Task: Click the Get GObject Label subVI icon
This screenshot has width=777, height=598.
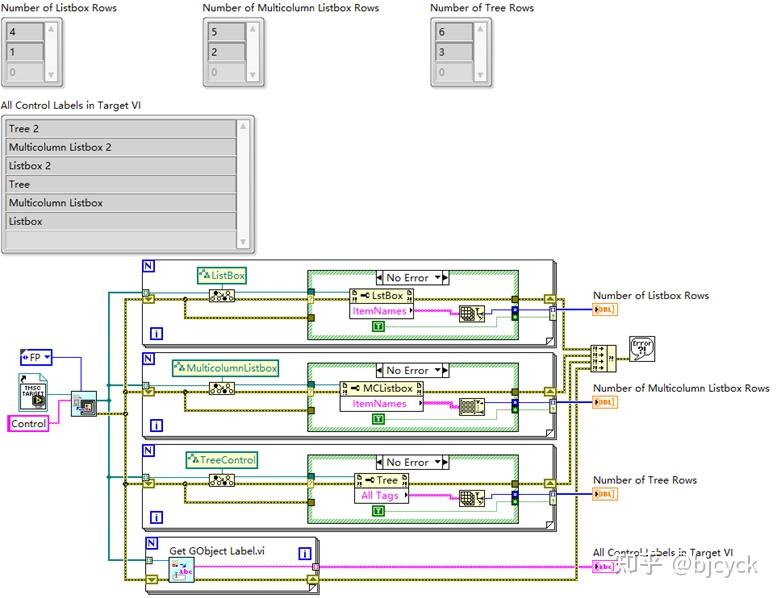Action: coord(181,570)
